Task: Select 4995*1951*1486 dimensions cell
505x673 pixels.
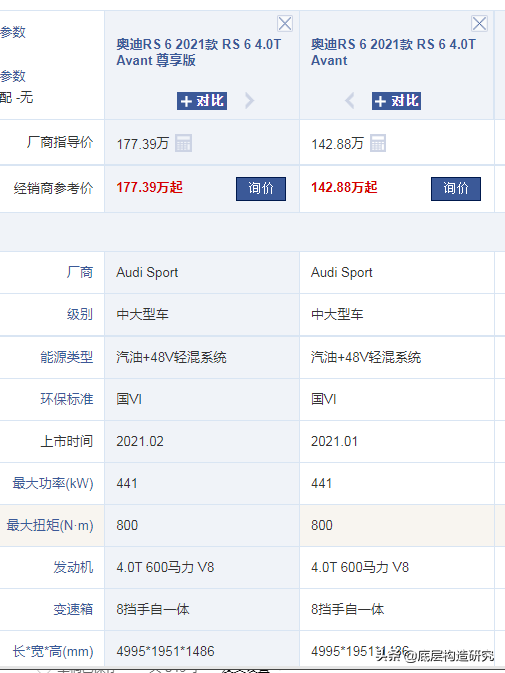Action: (165, 652)
